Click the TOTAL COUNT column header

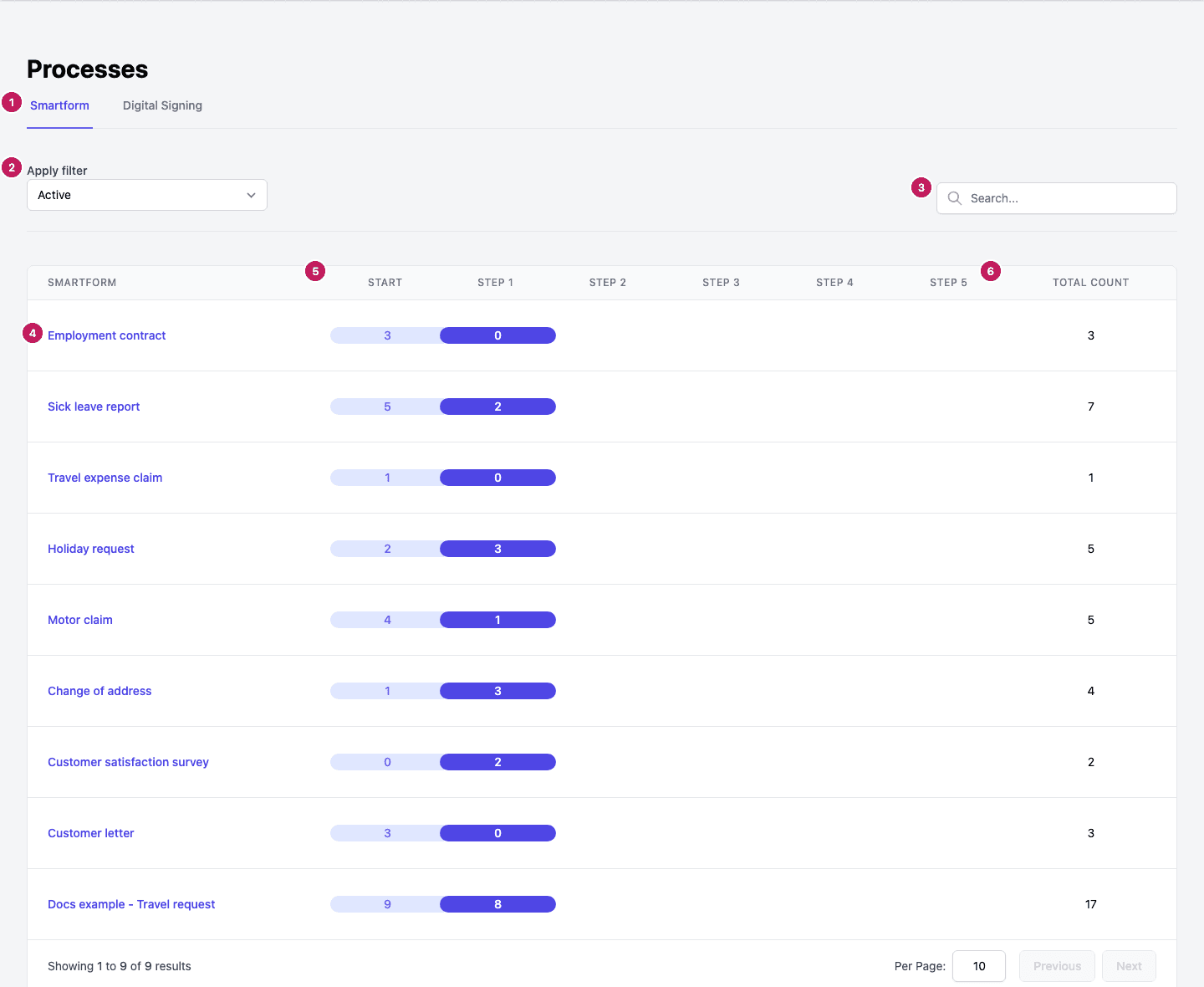(1090, 283)
